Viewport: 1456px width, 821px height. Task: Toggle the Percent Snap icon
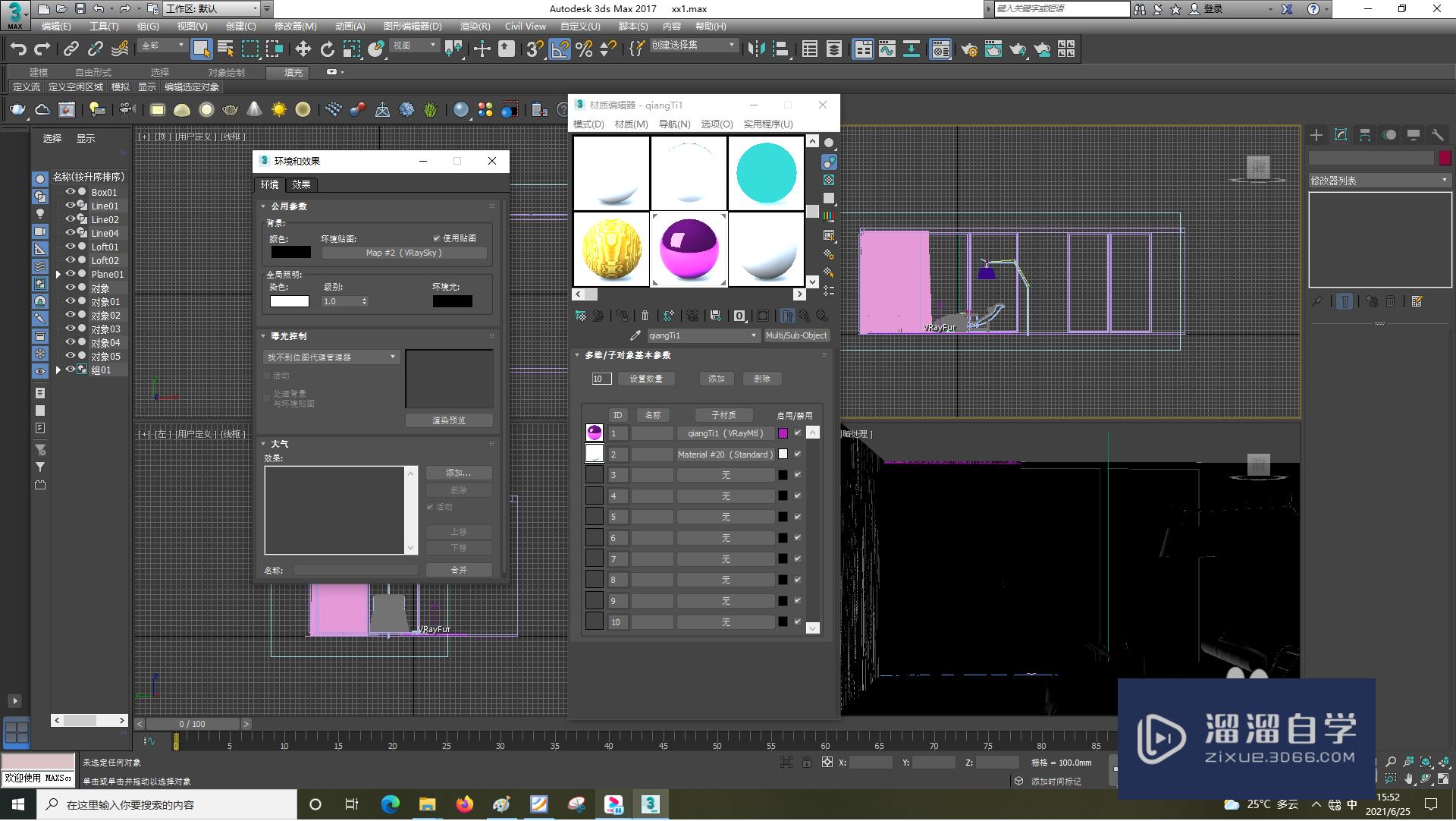[584, 49]
